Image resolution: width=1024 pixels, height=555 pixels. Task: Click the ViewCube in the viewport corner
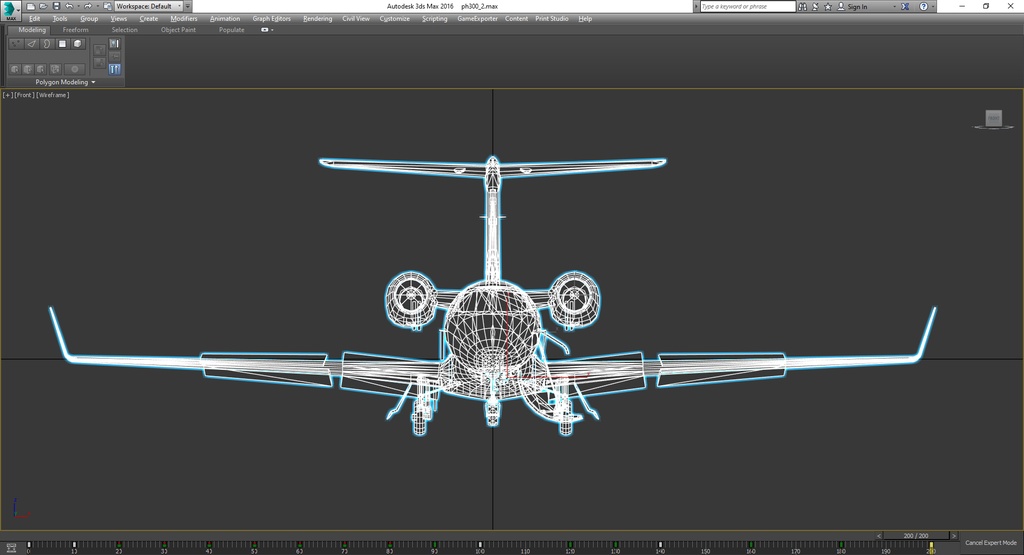(993, 119)
